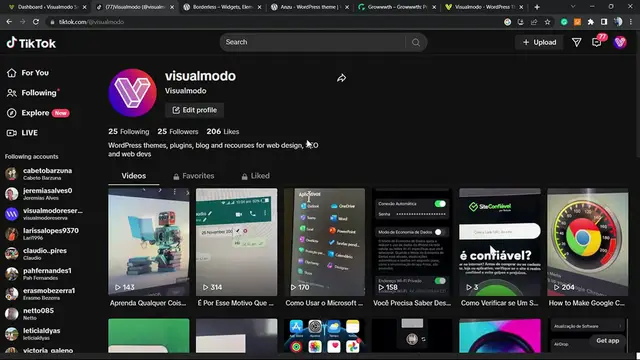This screenshot has height=360, width=640.
Task: Click the browser share page icon
Action: click(534, 22)
